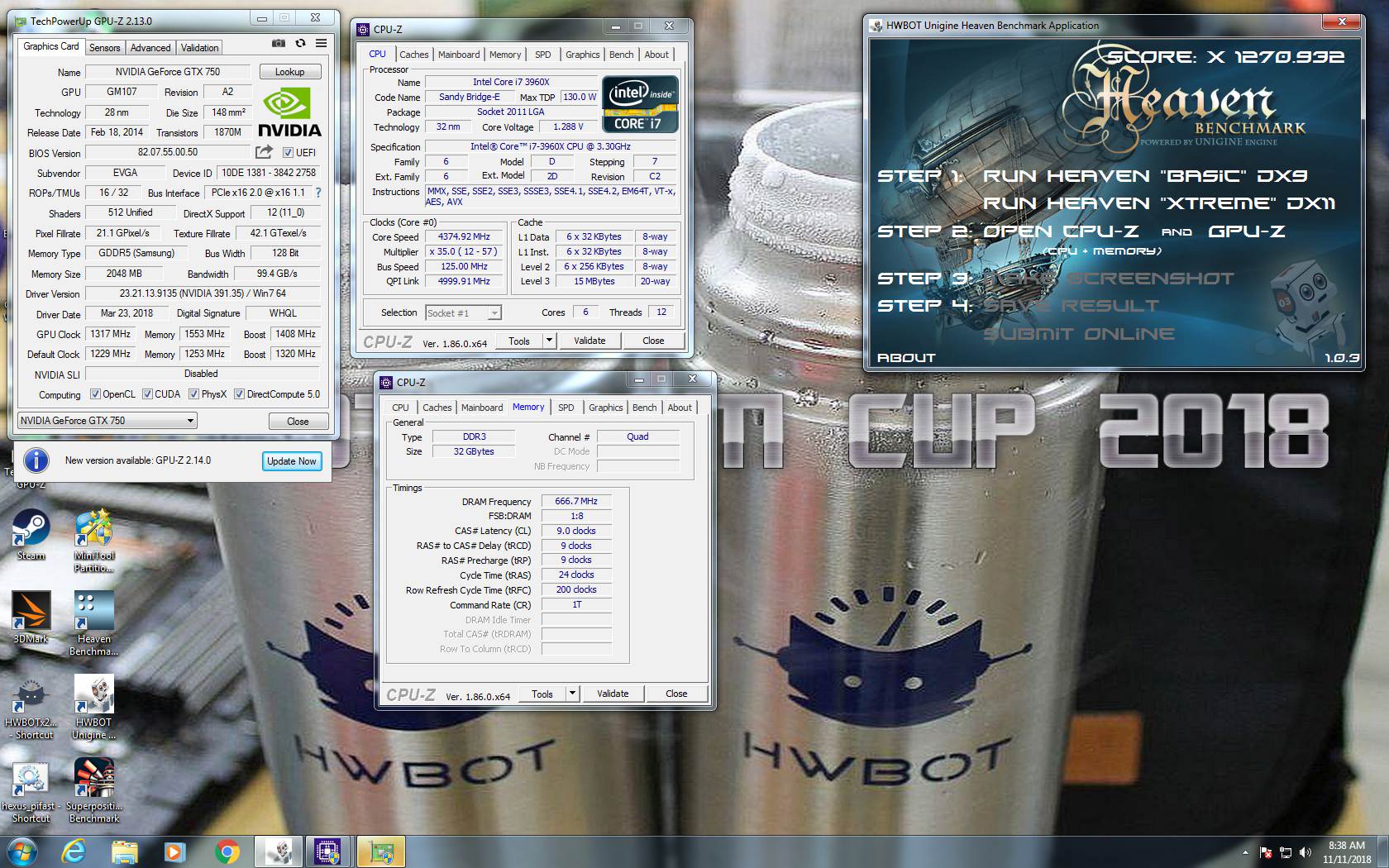
Task: Click the DRAM Frequency value 666.7 MHz
Action: point(576,501)
